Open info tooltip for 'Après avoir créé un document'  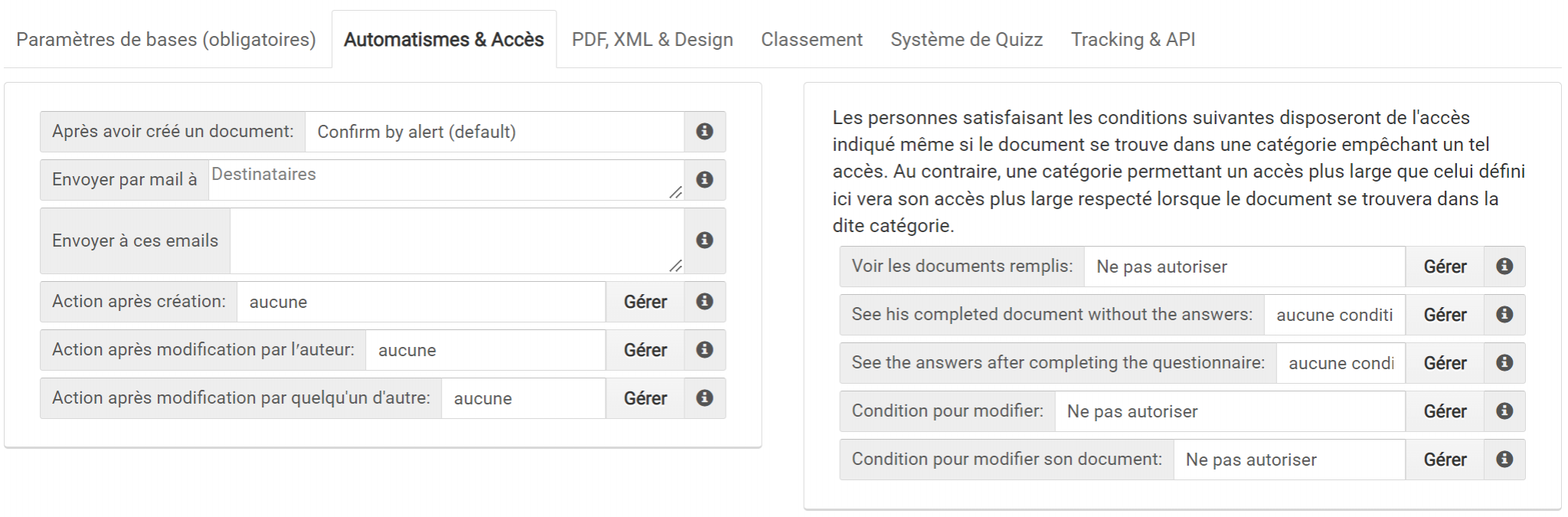coord(704,131)
